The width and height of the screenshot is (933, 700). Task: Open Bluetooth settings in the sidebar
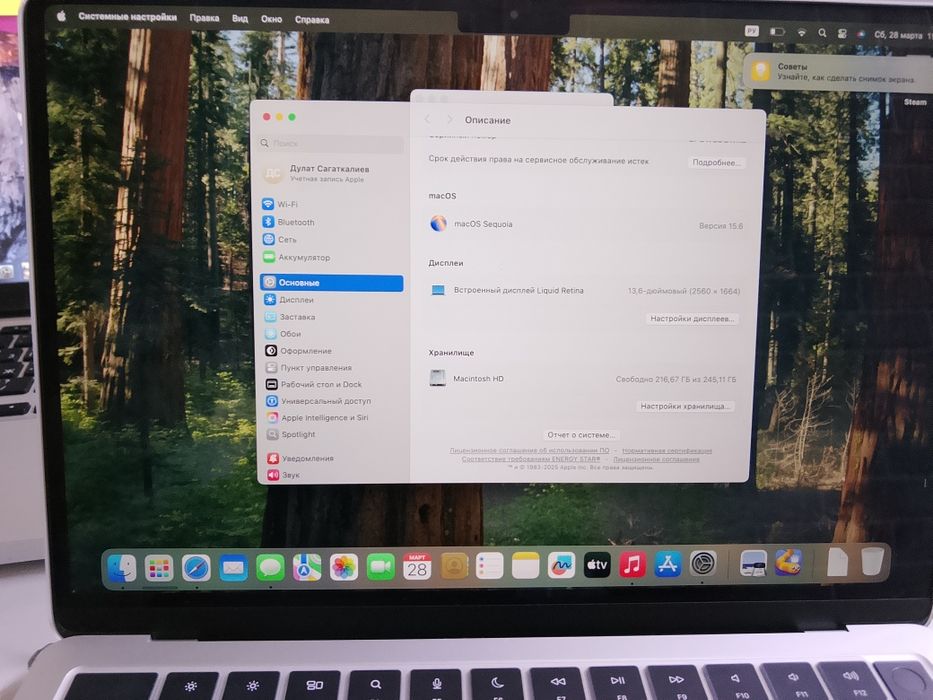288,222
